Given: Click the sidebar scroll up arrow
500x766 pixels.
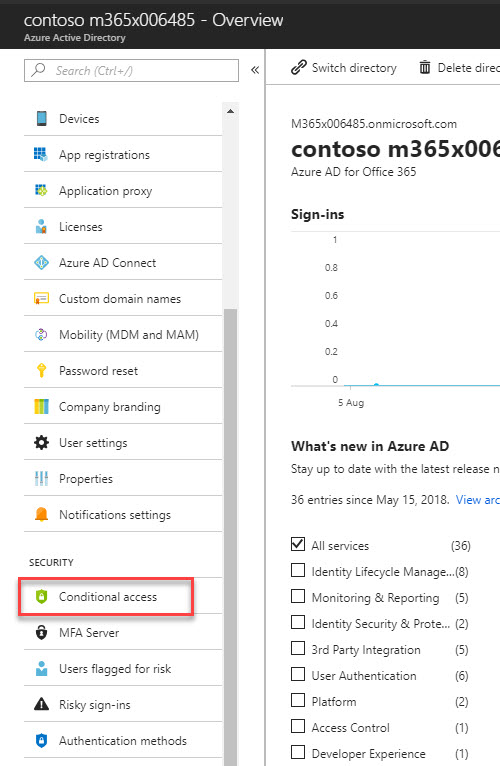Looking at the screenshot, I should pyautogui.click(x=230, y=111).
